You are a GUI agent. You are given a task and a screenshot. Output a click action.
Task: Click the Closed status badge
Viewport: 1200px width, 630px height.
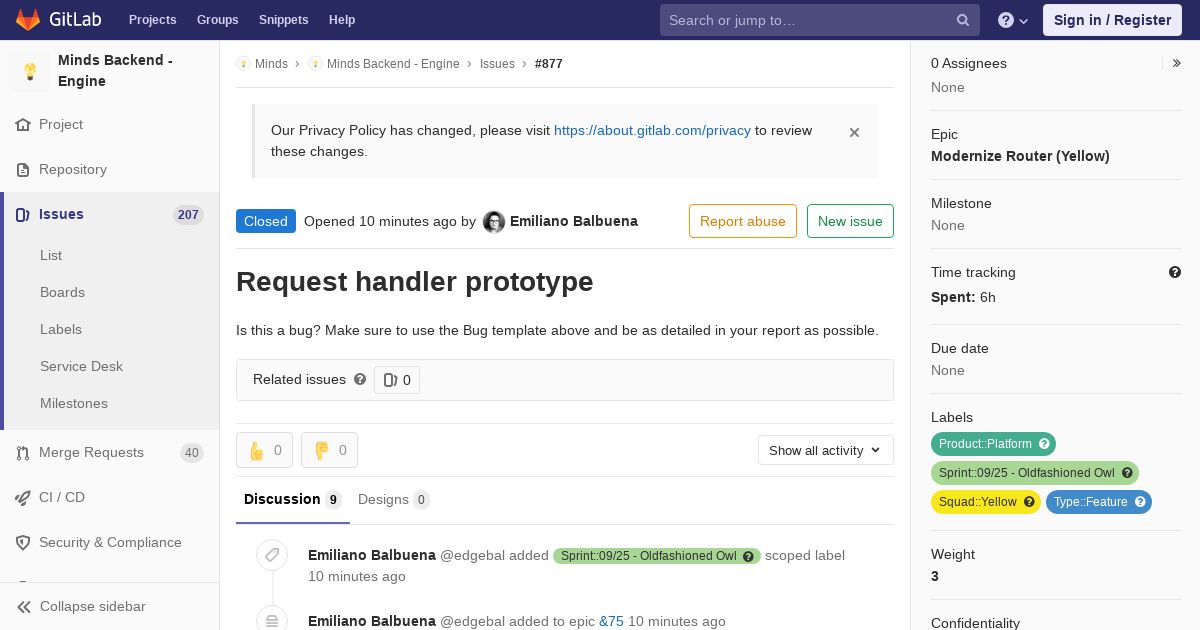(266, 221)
